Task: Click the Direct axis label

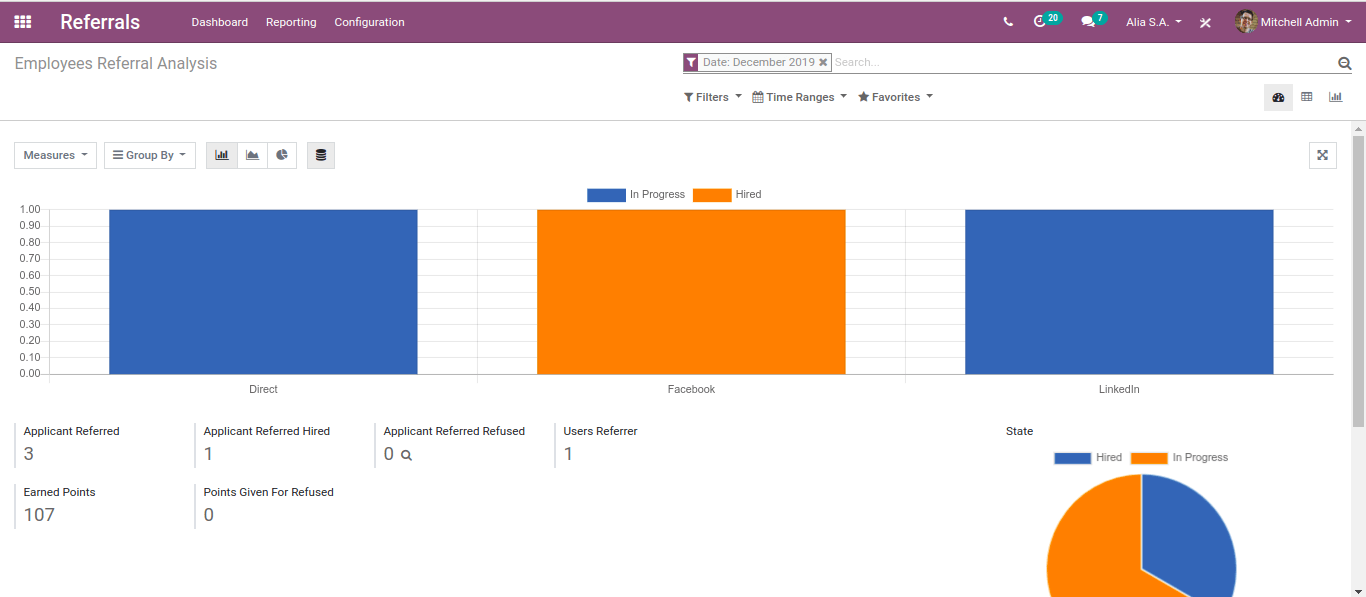Action: click(263, 389)
